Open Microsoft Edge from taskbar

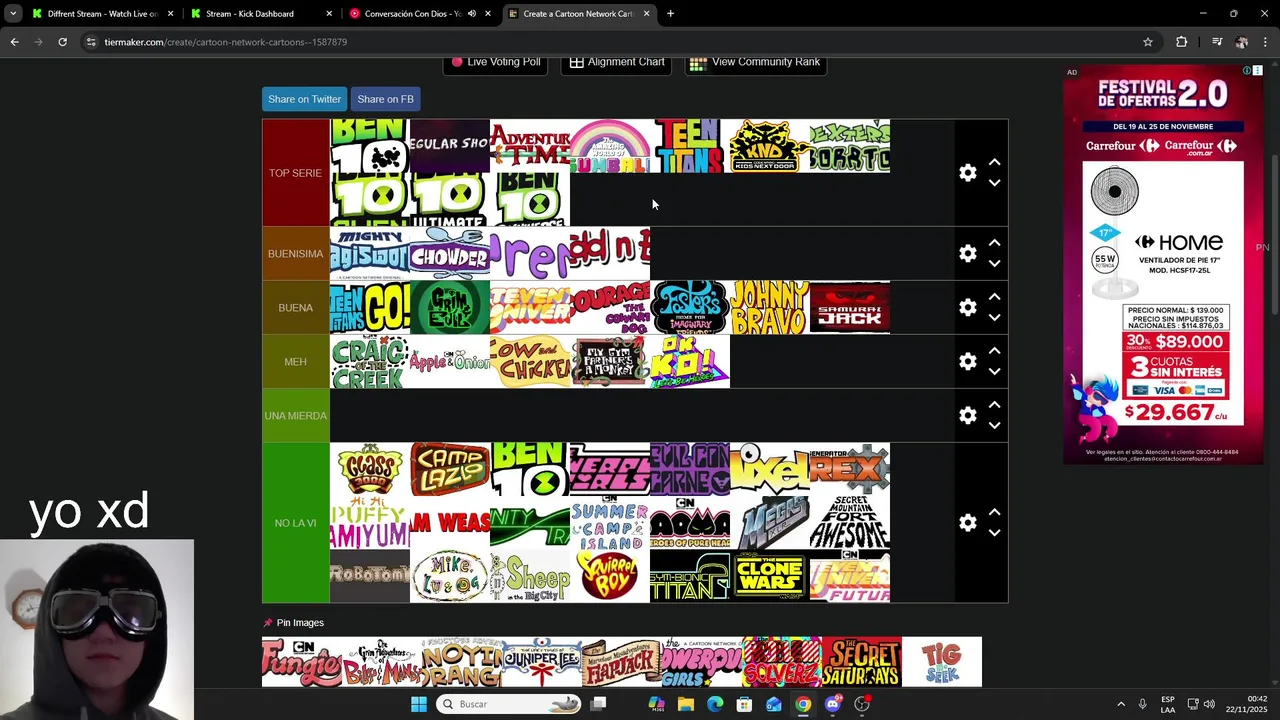tap(715, 704)
